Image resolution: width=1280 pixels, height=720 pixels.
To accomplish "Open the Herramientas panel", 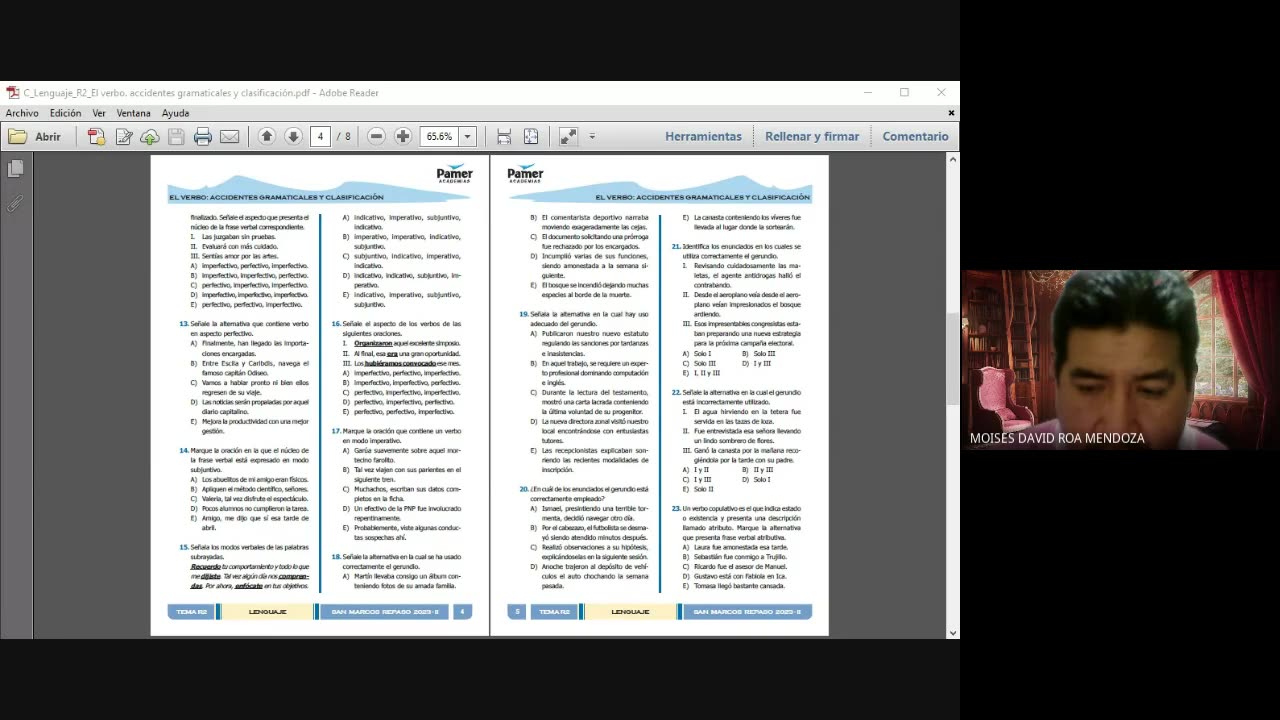I will pos(703,137).
